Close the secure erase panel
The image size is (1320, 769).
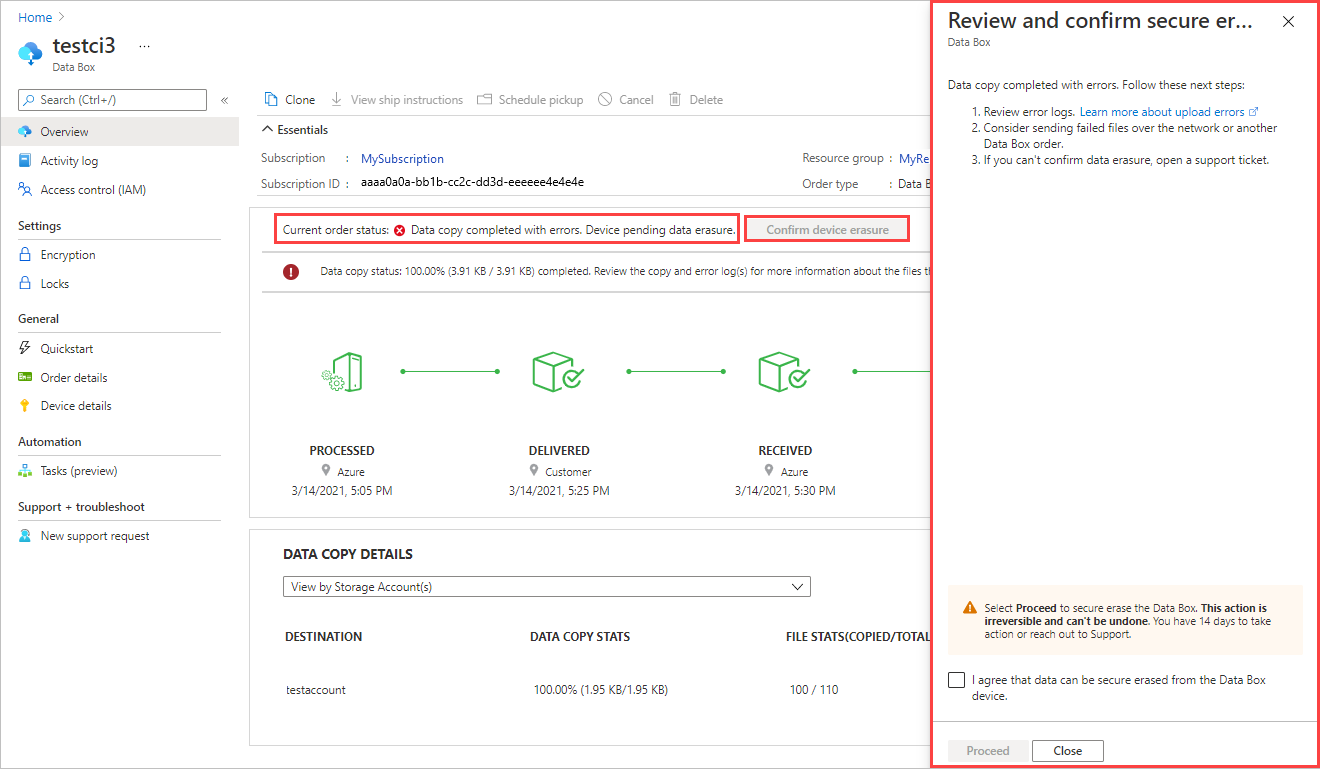point(1288,21)
